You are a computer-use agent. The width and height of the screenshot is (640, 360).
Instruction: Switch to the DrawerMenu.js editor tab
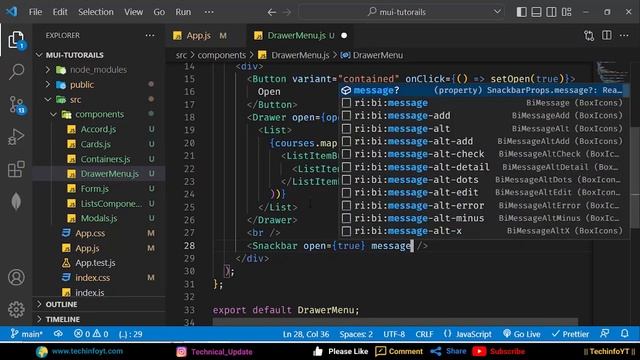click(301, 36)
